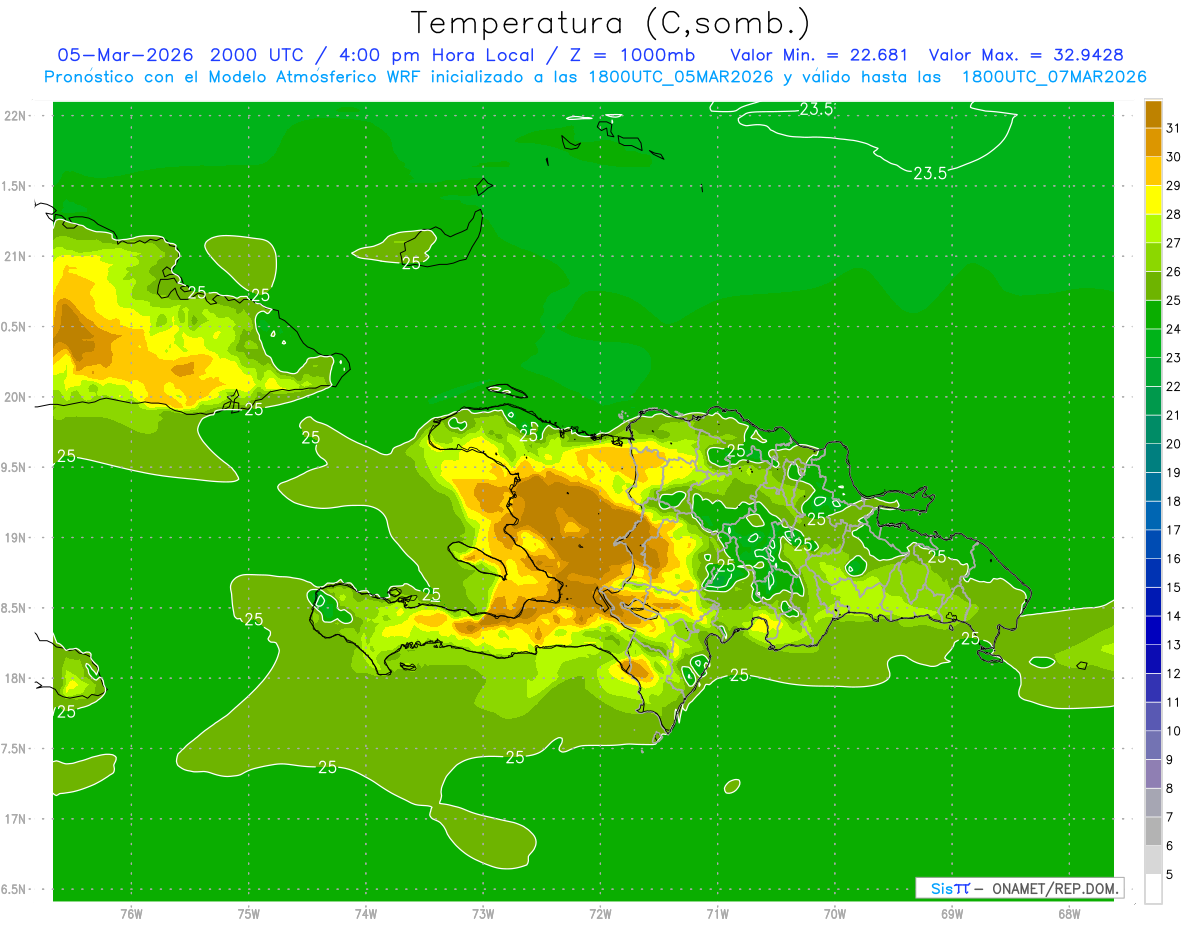Click legend swatch between 12 and 13
Screen dimensions: 1200x927
pyautogui.click(x=1153, y=659)
